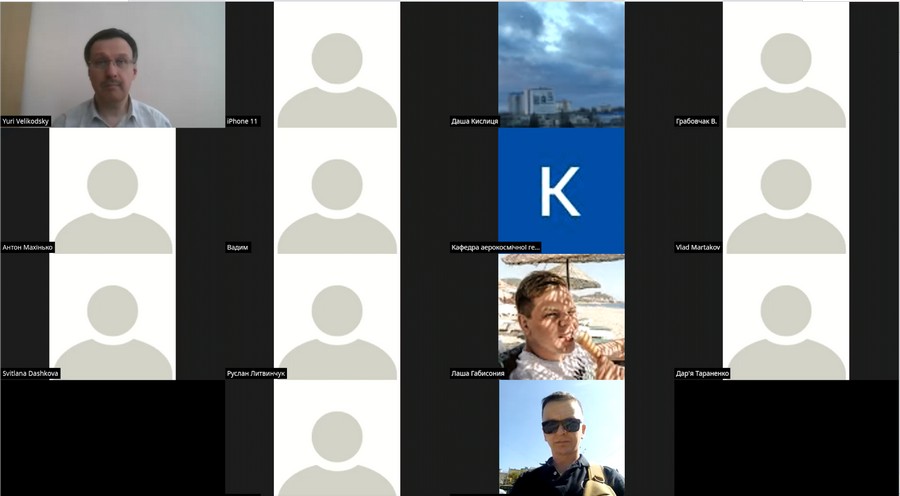
Task: Click the iPhone 11 name label
Action: (243, 121)
